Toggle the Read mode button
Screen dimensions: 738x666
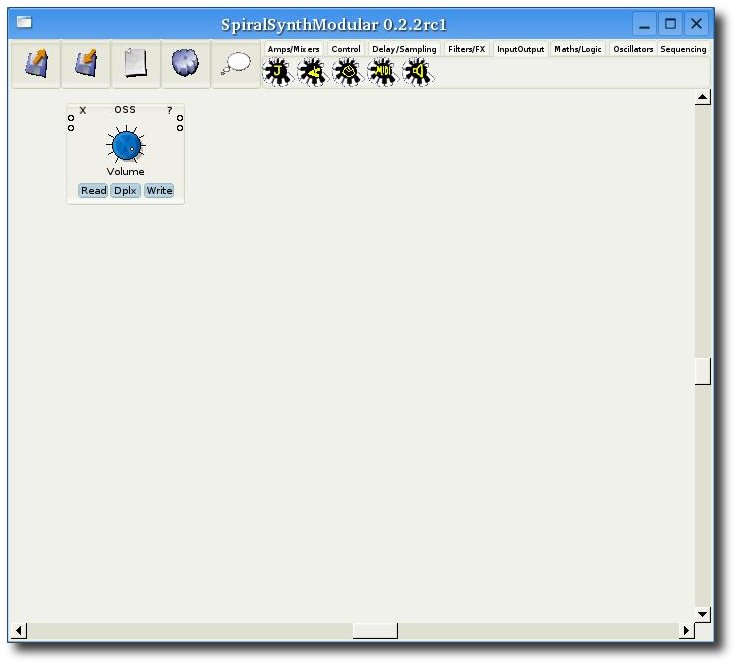coord(94,191)
